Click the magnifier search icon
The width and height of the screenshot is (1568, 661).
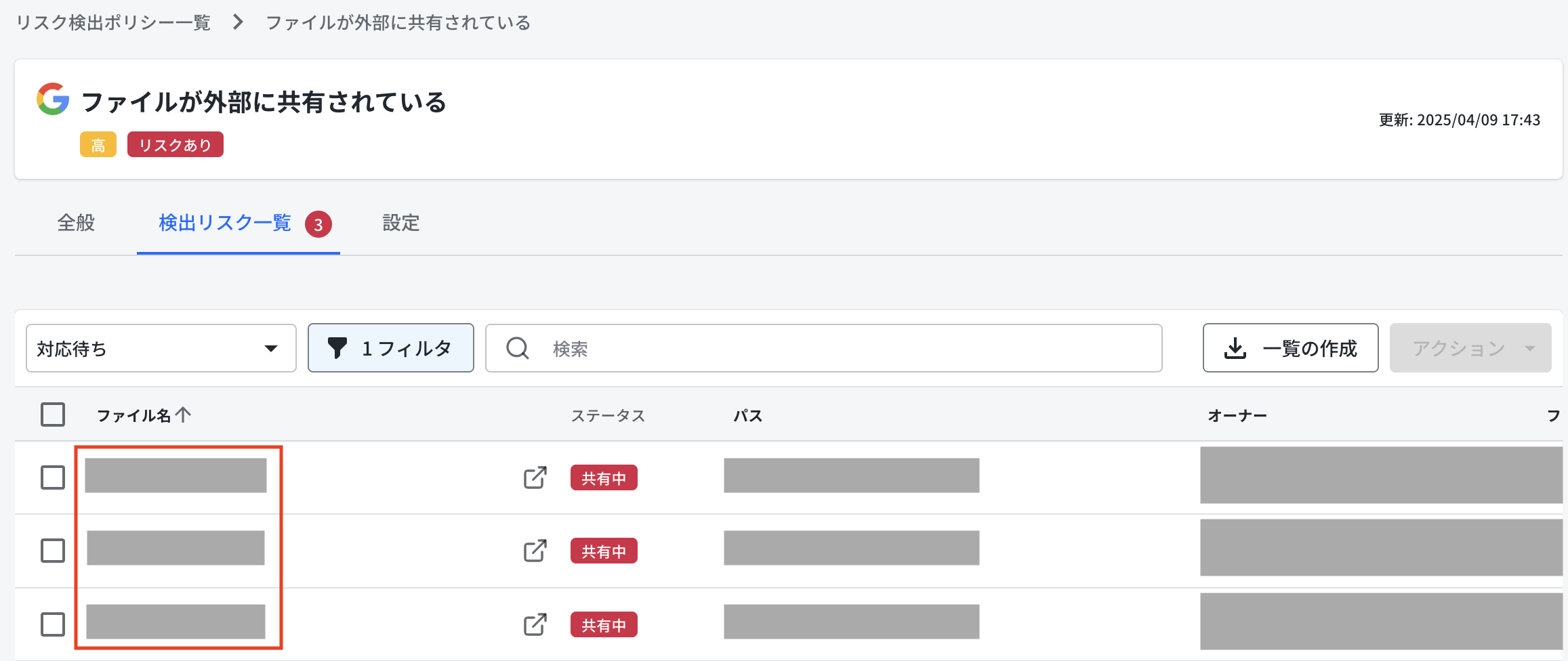point(518,348)
